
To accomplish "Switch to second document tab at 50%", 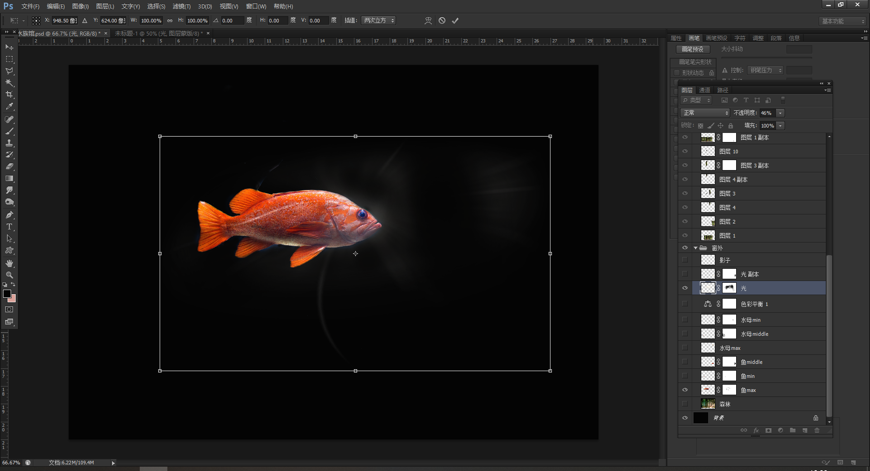I will click(159, 33).
